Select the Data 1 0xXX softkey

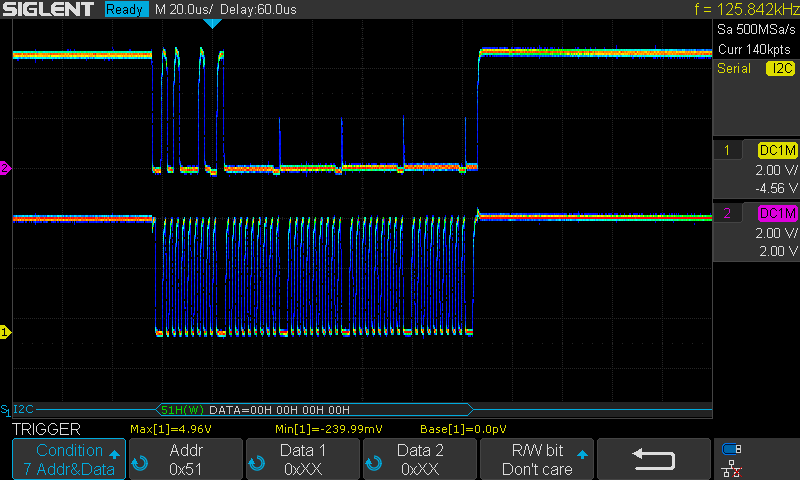[x=303, y=459]
